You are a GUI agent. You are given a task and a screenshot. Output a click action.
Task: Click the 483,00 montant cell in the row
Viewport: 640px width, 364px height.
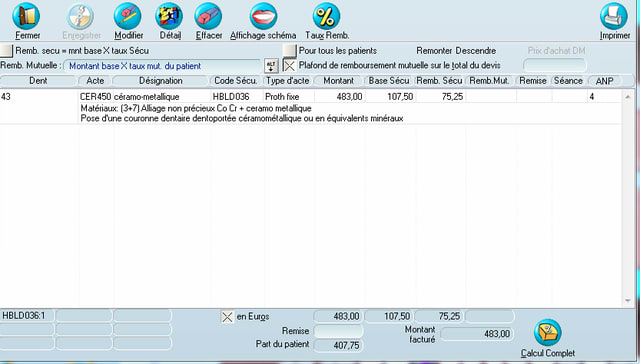340,97
